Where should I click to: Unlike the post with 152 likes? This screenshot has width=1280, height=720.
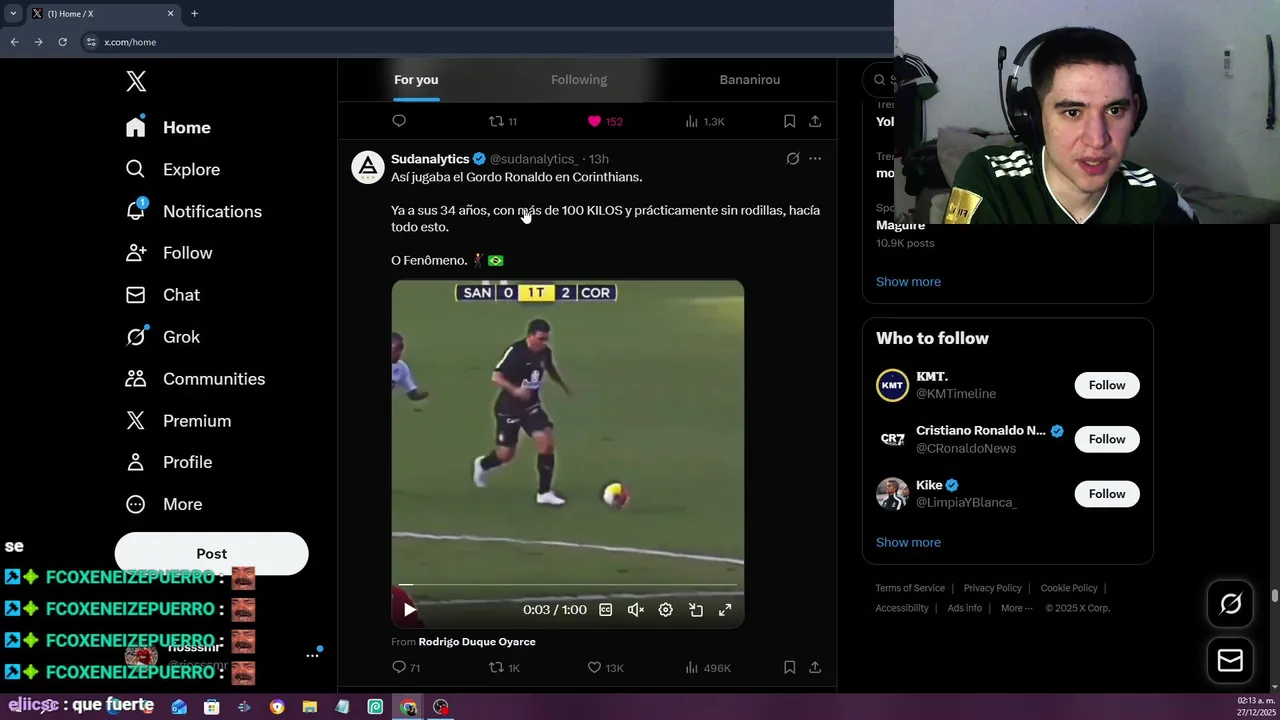point(605,121)
